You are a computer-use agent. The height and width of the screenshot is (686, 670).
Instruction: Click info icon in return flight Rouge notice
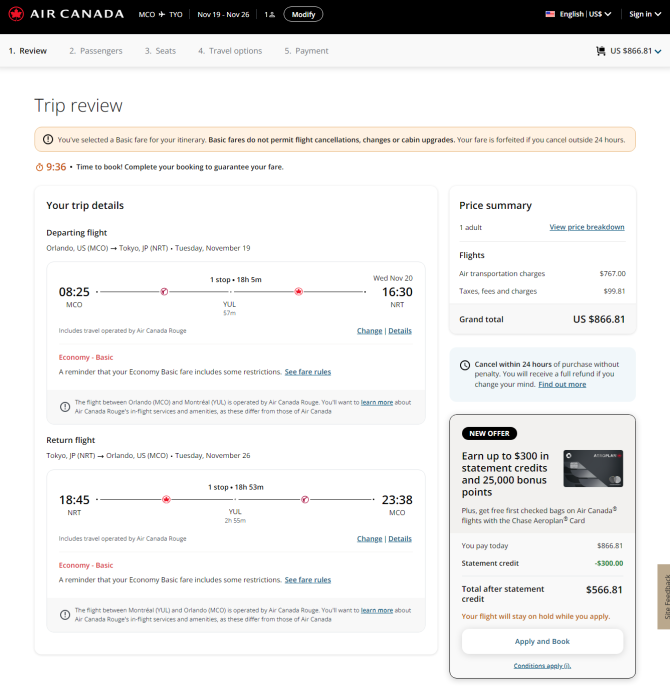click(65, 615)
